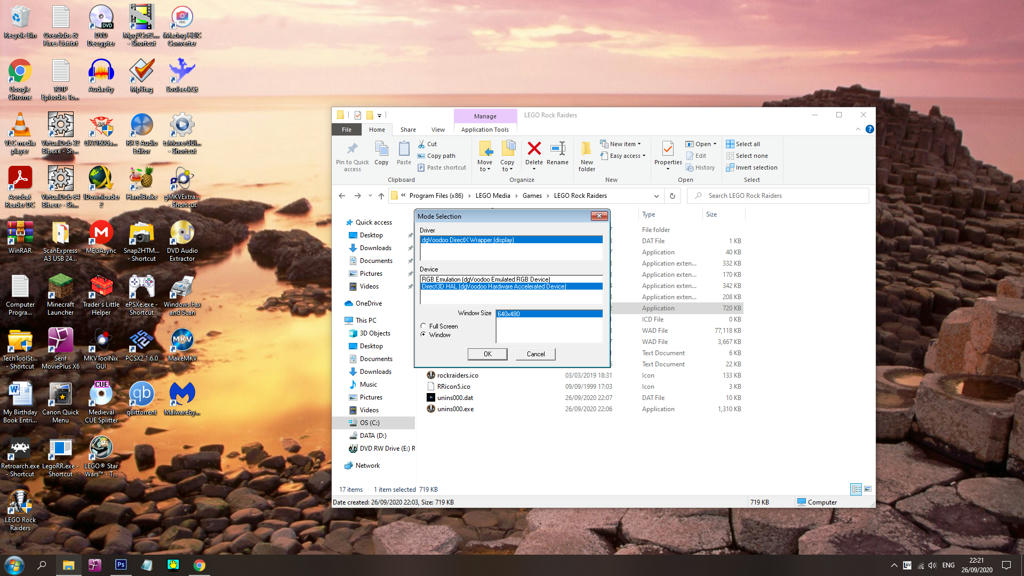
Task: Select RGB Emulation device in the list
Action: point(511,279)
